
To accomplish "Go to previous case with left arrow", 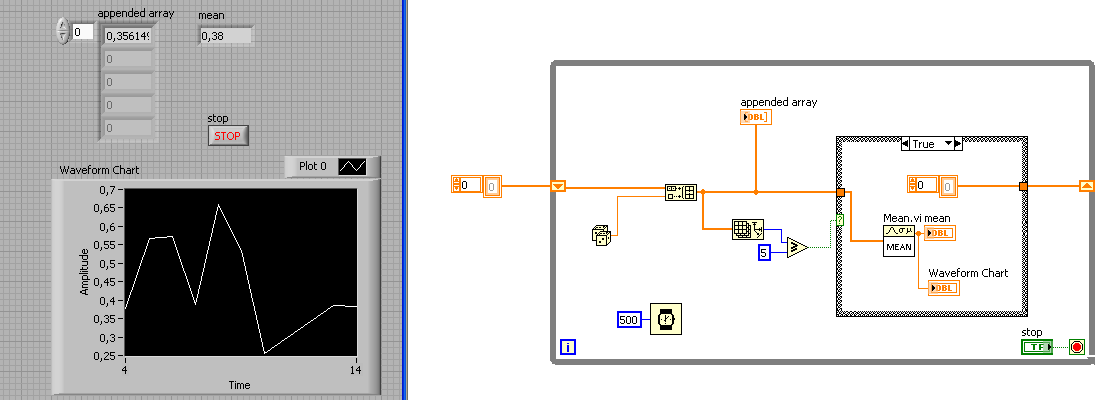I will click(906, 144).
